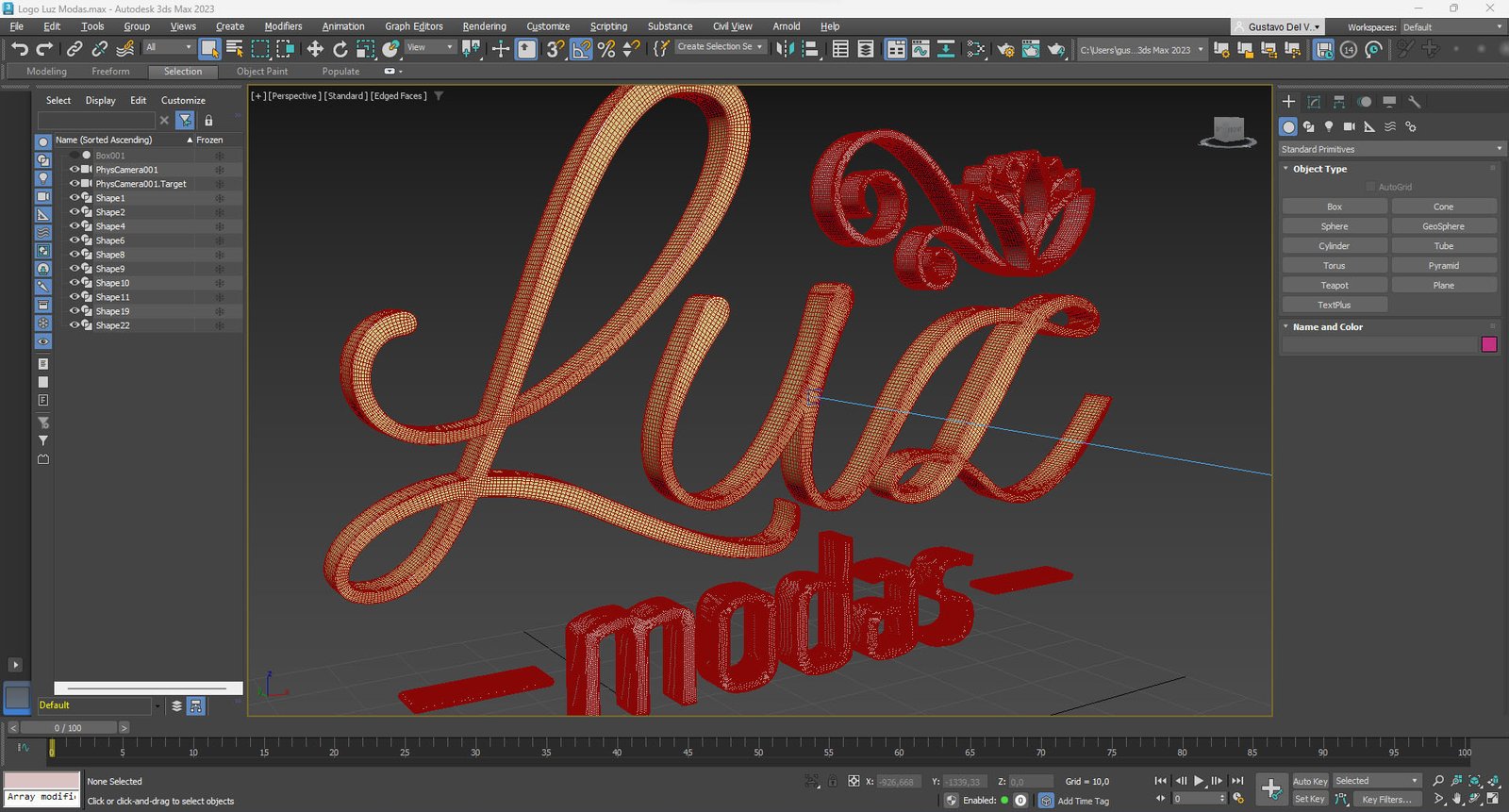This screenshot has height=812, width=1509.
Task: Toggle visibility of PhysCamera001
Action: 75,170
